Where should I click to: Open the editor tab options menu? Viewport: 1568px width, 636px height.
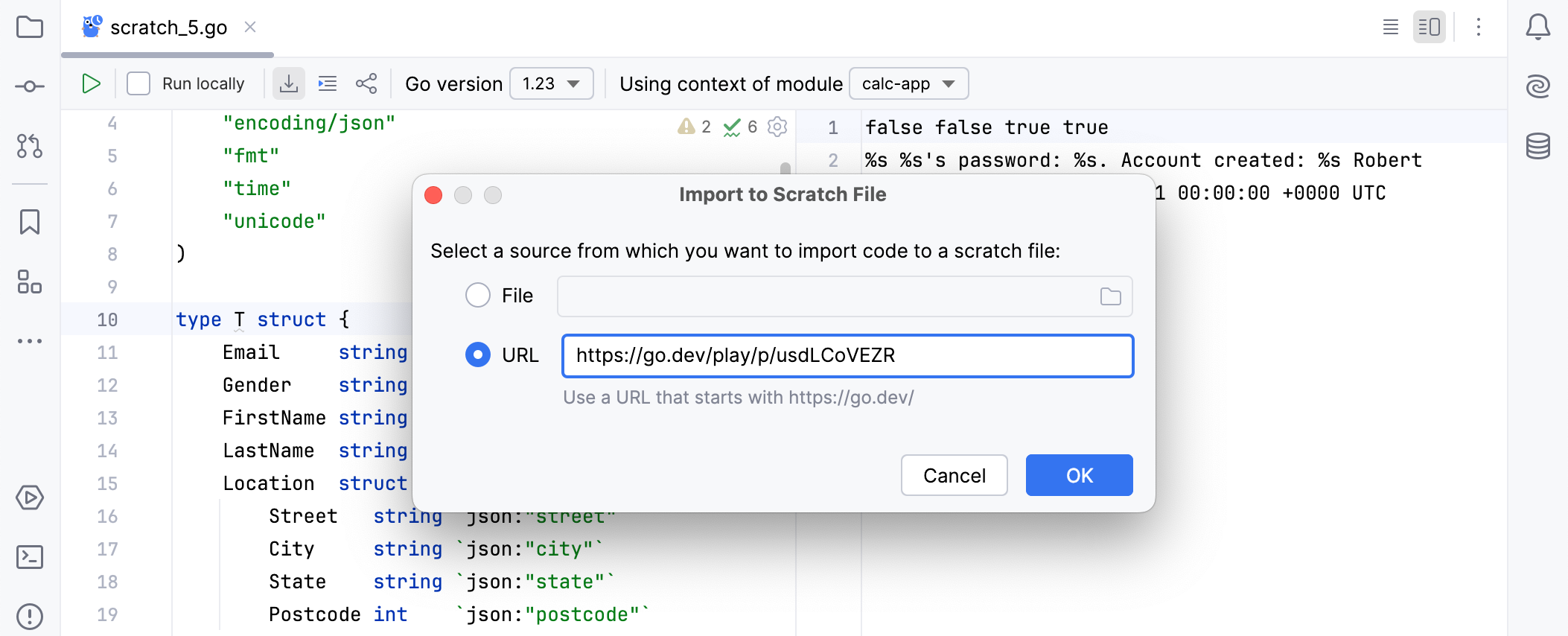coord(1479,28)
